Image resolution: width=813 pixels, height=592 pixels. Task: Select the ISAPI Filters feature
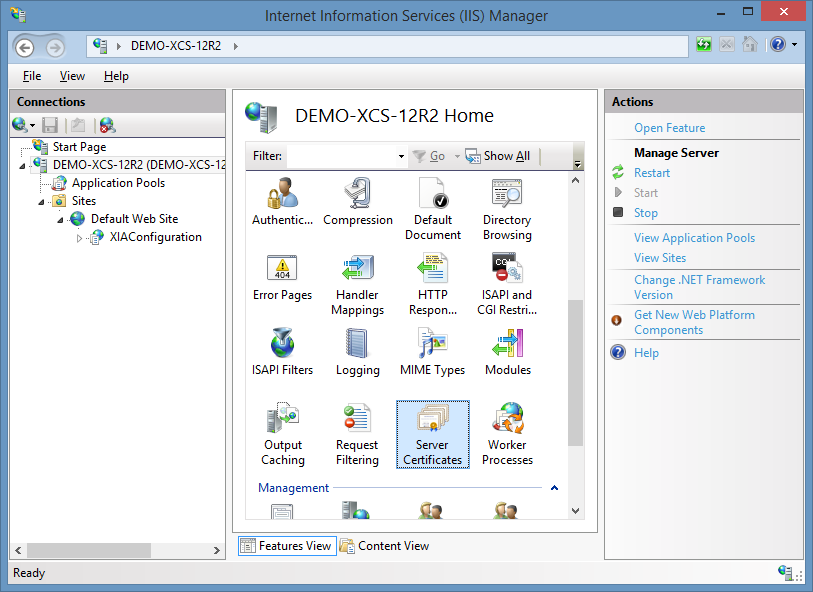[x=283, y=352]
